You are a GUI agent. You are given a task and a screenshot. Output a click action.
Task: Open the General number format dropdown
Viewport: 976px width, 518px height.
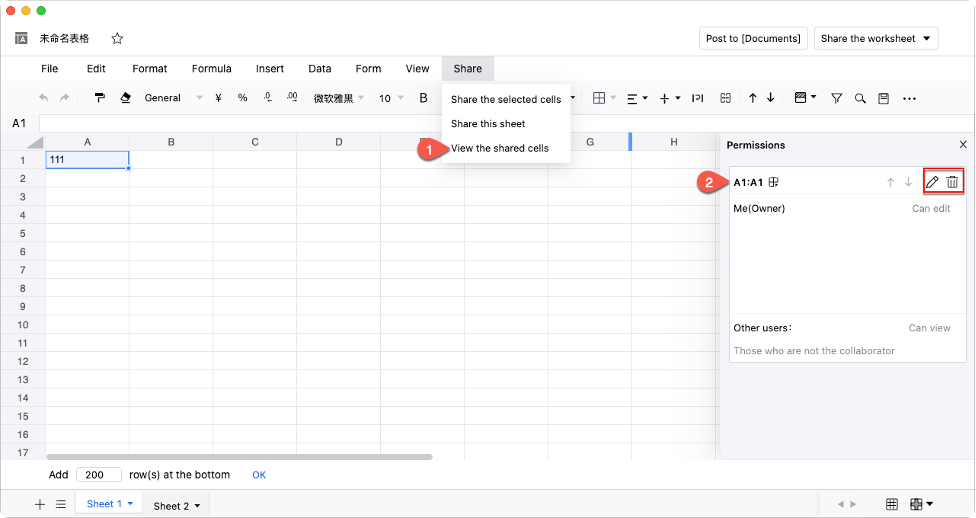coord(173,98)
